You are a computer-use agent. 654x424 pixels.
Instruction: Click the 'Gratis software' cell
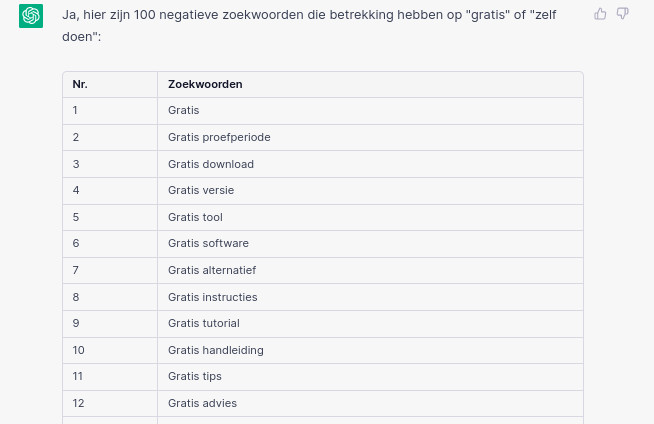point(370,243)
